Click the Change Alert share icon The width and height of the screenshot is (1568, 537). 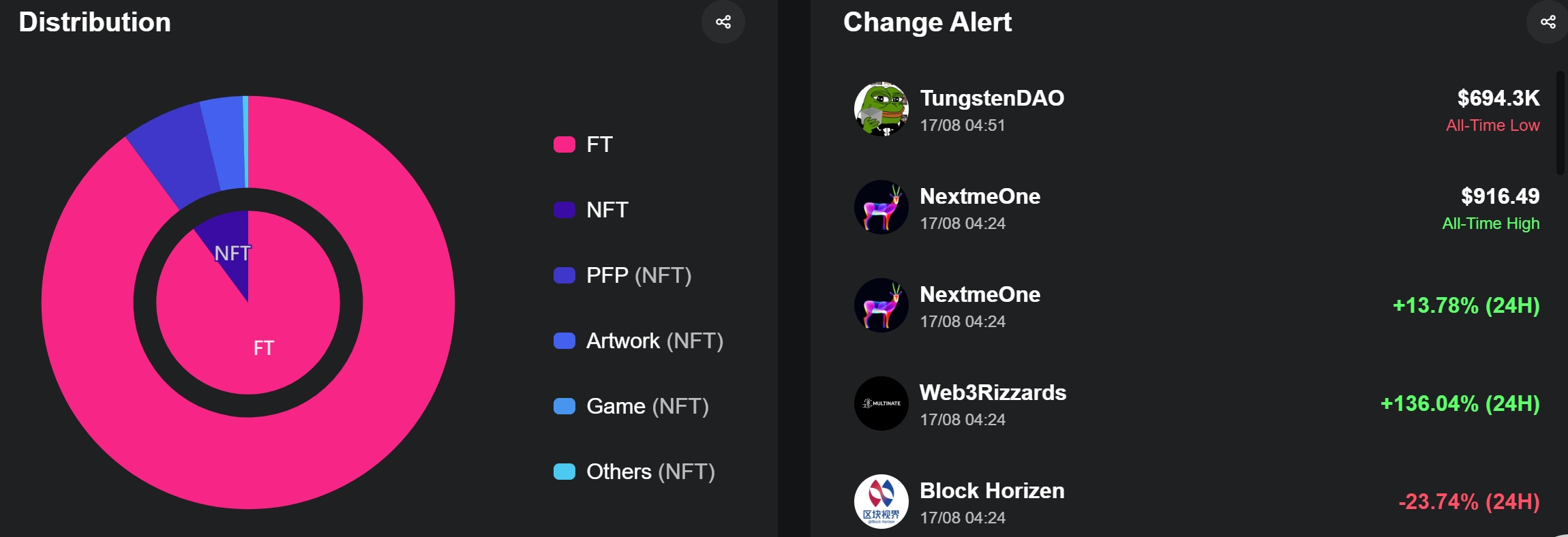[x=1548, y=22]
